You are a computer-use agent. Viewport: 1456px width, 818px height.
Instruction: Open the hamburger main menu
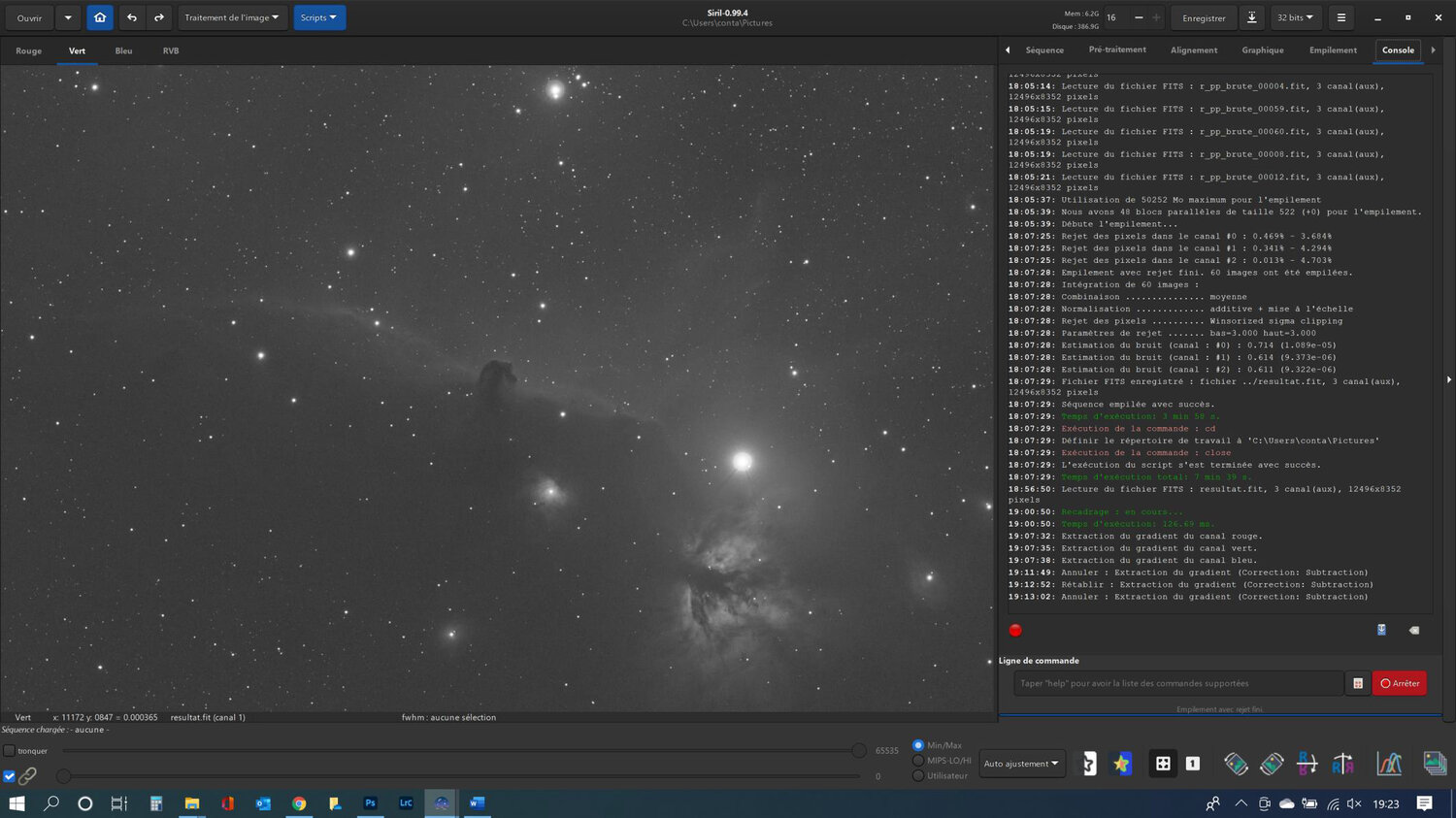coord(1341,17)
